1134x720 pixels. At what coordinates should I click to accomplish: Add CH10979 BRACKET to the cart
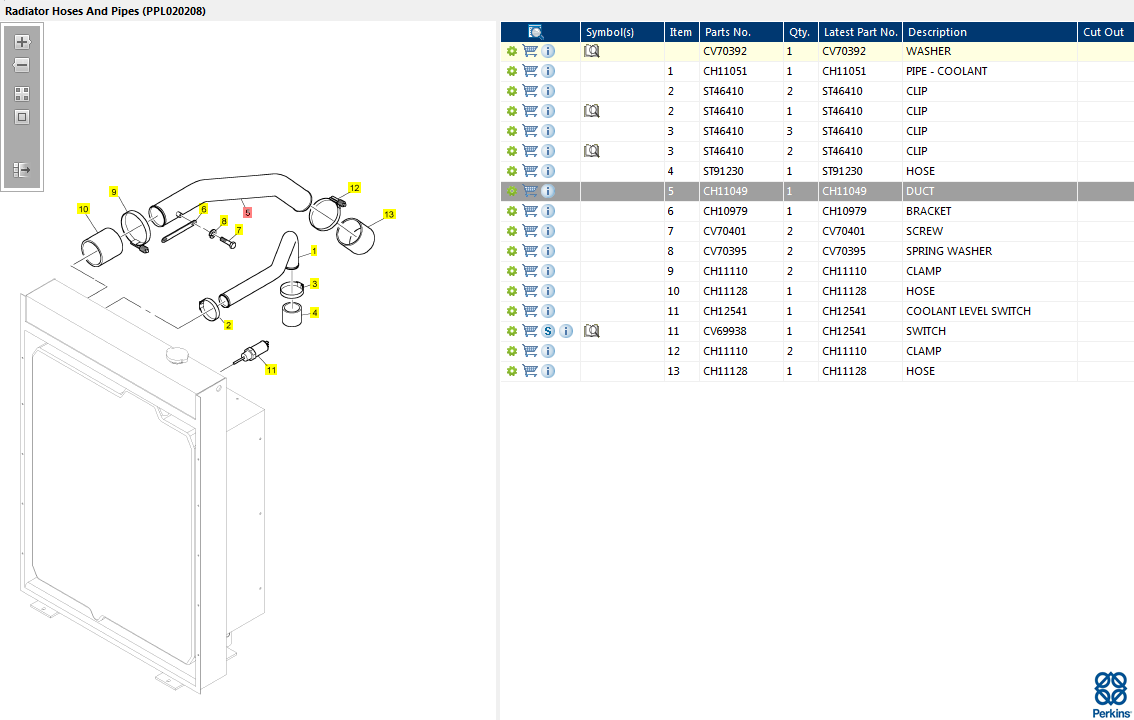point(530,211)
